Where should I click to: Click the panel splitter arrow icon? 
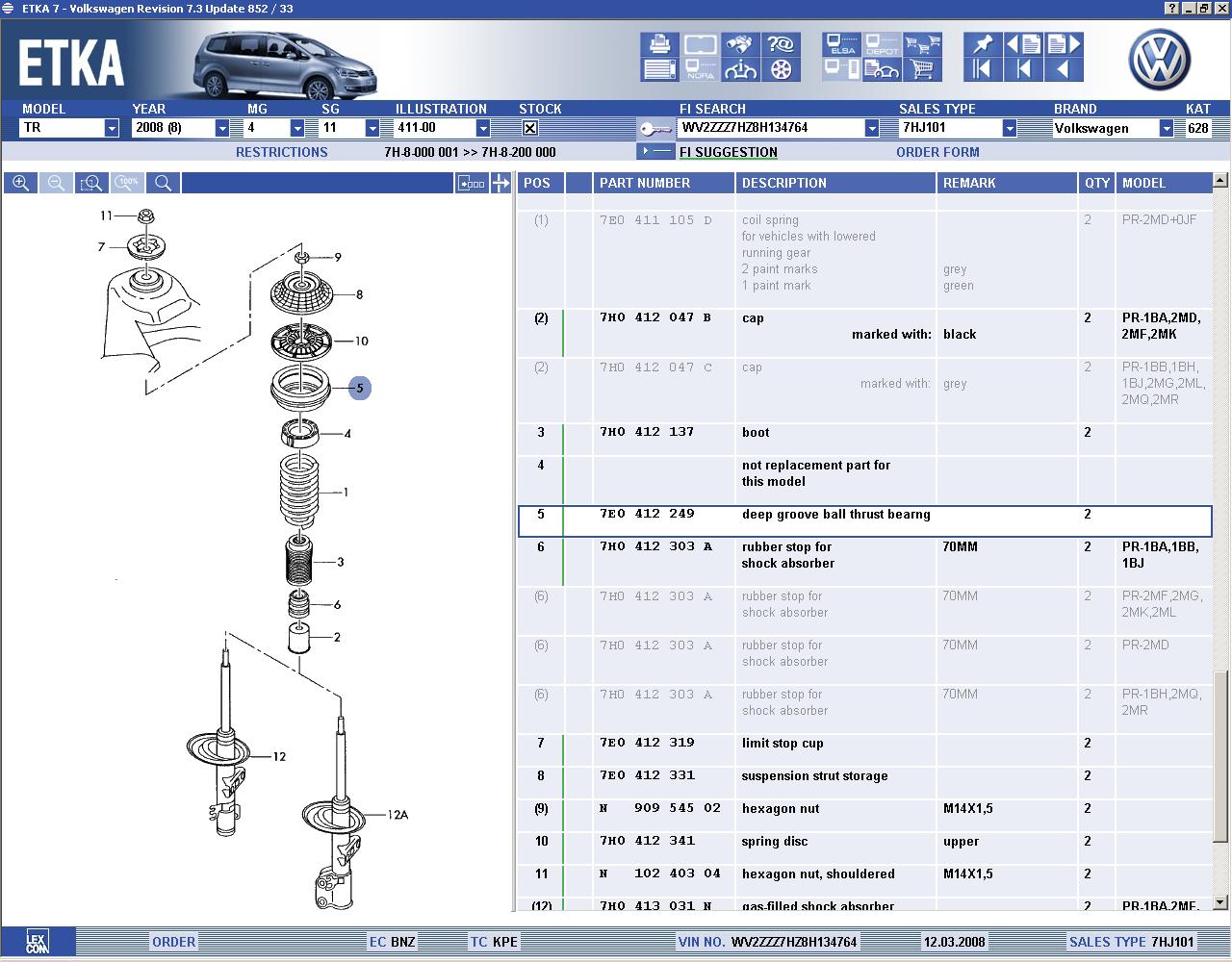click(500, 183)
